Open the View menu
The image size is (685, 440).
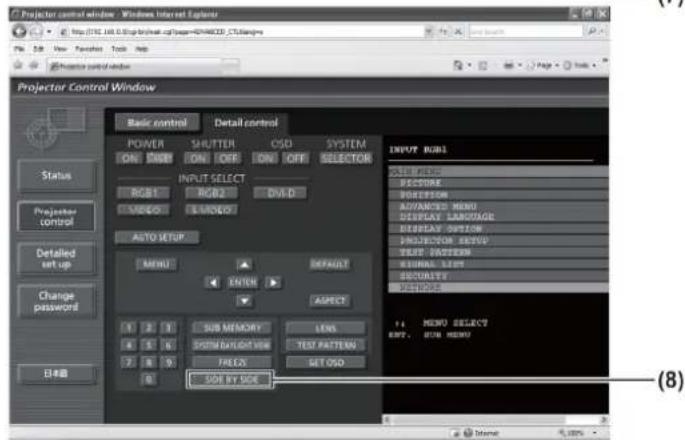pyautogui.click(x=60, y=49)
